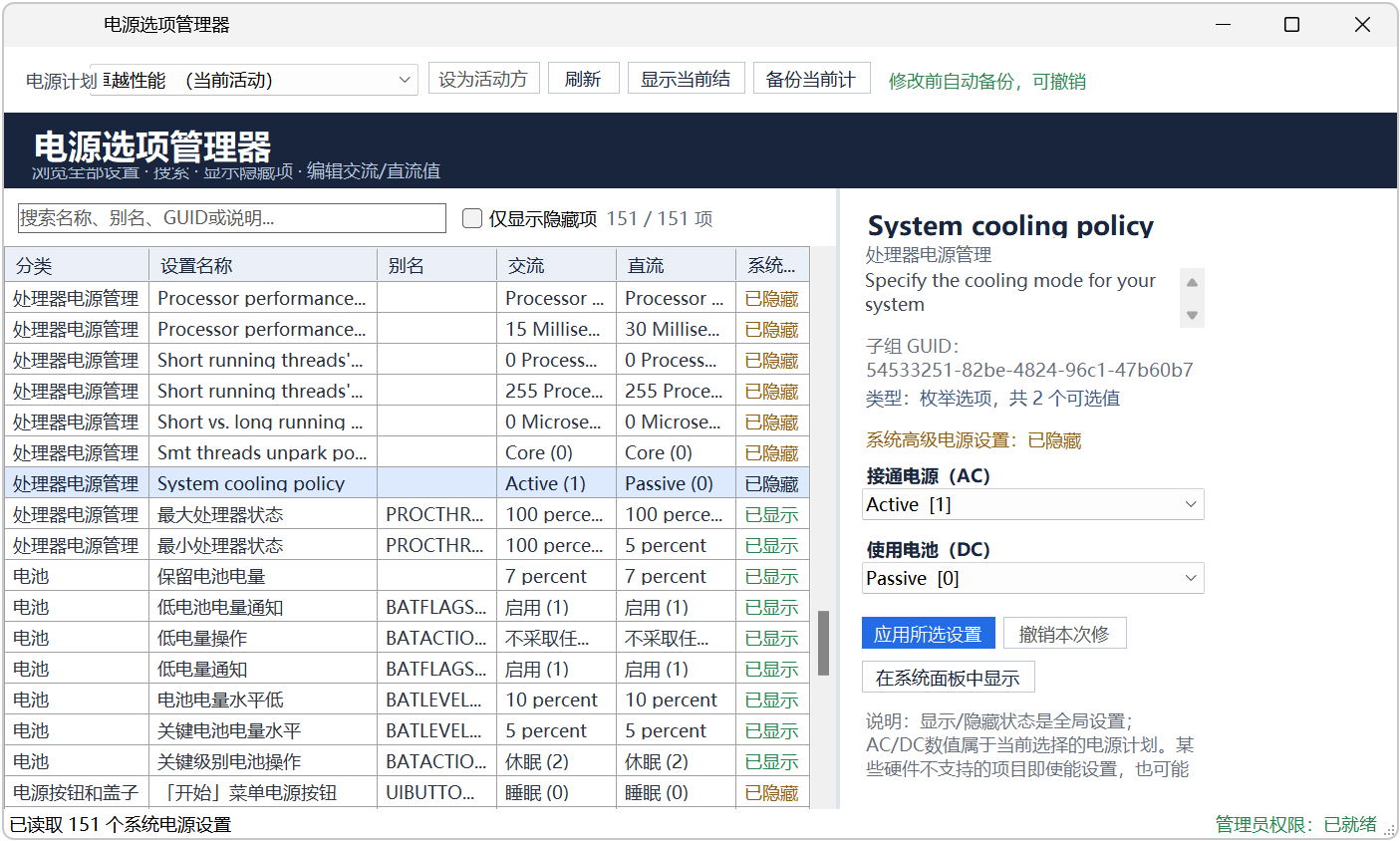This screenshot has height=841, width=1400.
Task: Select the 最小处理器状态 setting row
Action: point(407,545)
